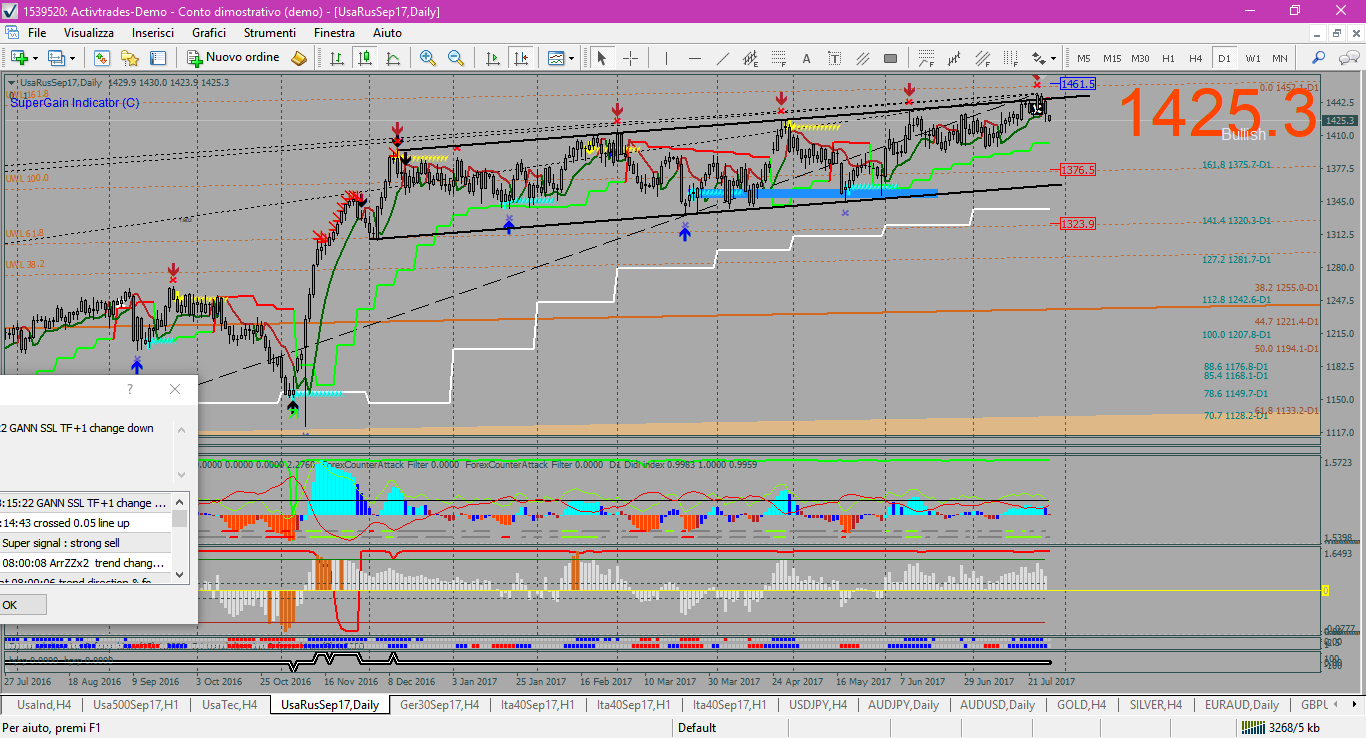Open the Inserisci menu
Image resolution: width=1366 pixels, height=738 pixels.
coord(153,33)
